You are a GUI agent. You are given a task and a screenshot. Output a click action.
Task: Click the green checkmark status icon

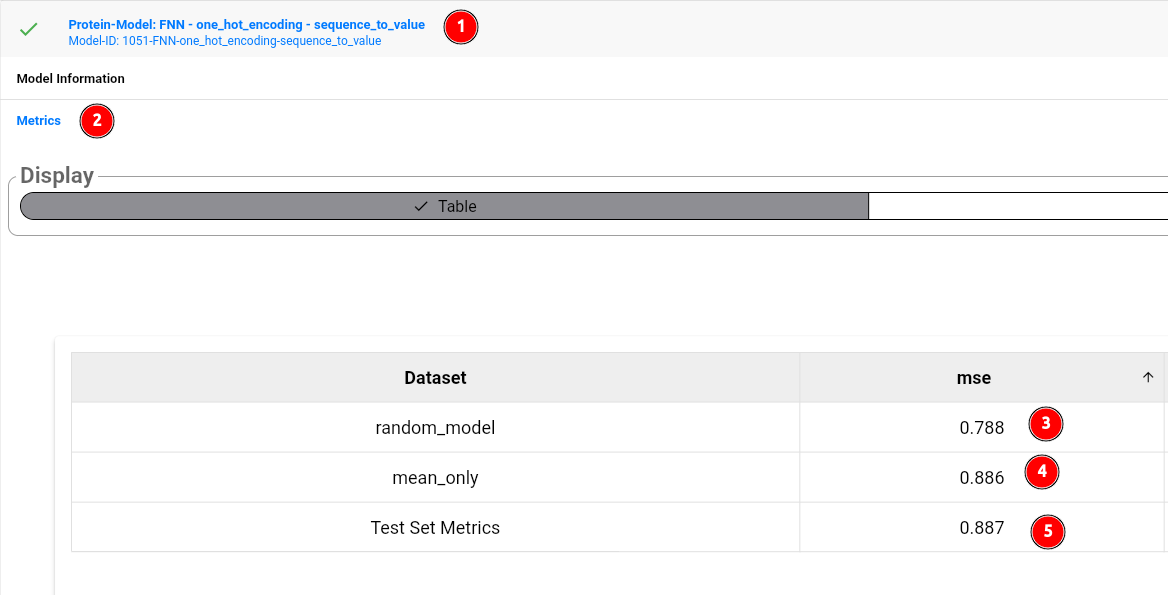point(29,29)
